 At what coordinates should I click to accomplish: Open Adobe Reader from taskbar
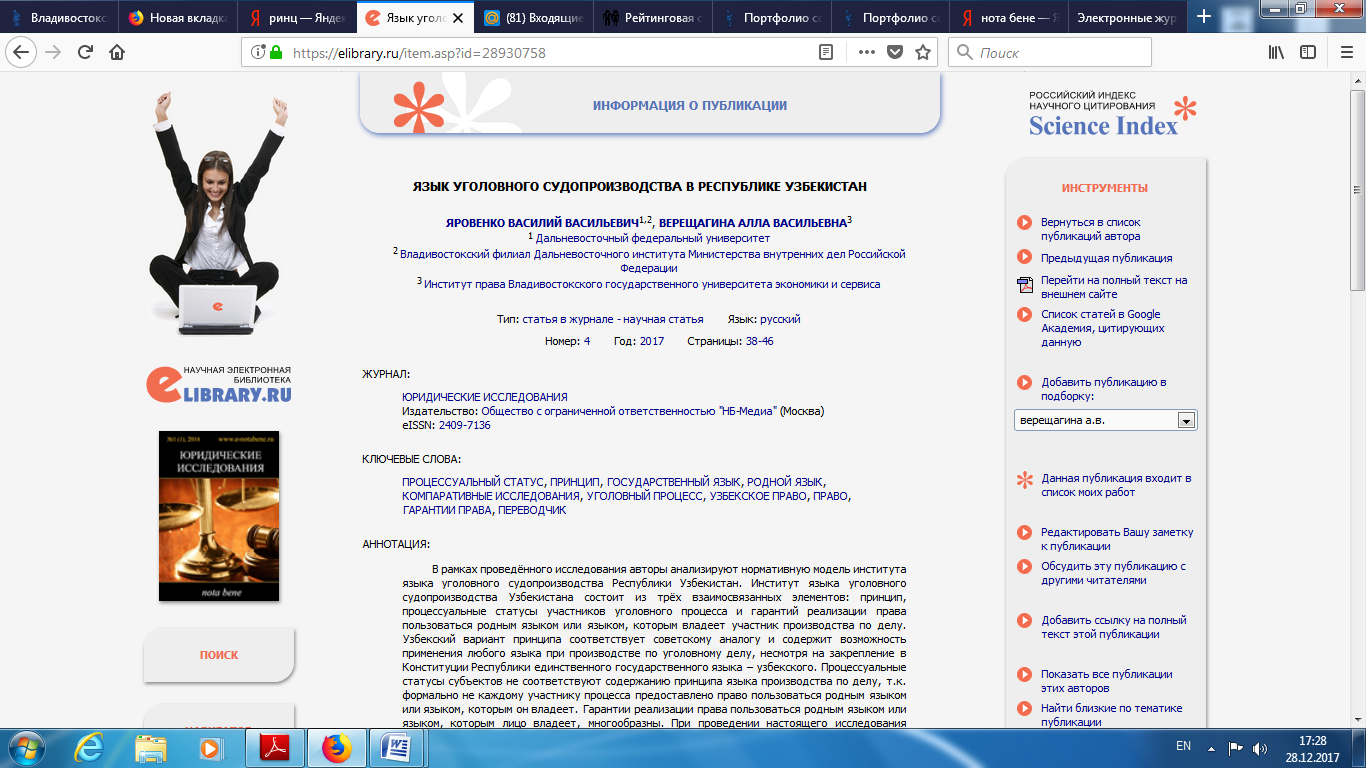(x=274, y=747)
